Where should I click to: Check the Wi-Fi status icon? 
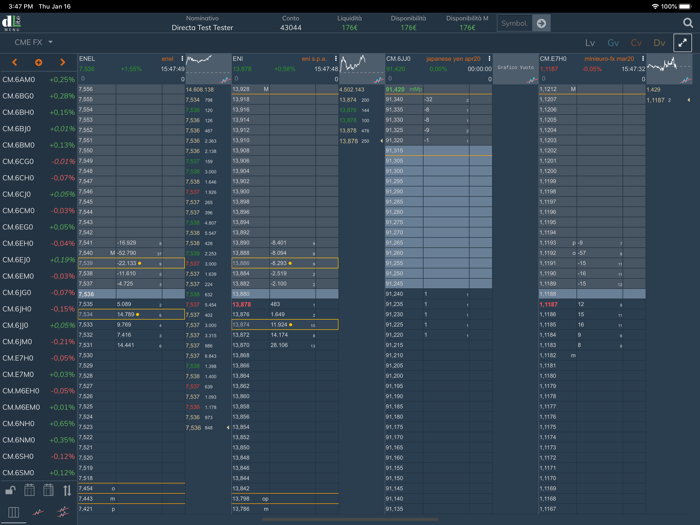655,6
